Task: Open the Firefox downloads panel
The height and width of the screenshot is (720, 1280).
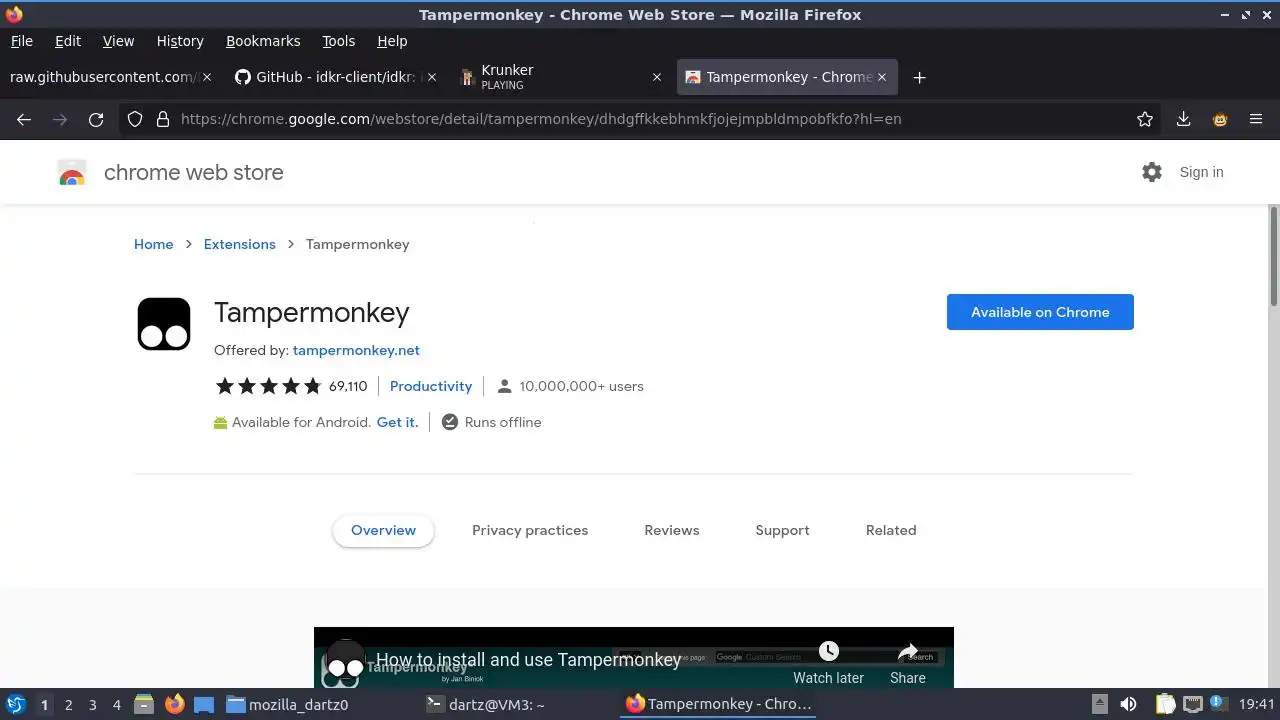Action: click(x=1183, y=119)
